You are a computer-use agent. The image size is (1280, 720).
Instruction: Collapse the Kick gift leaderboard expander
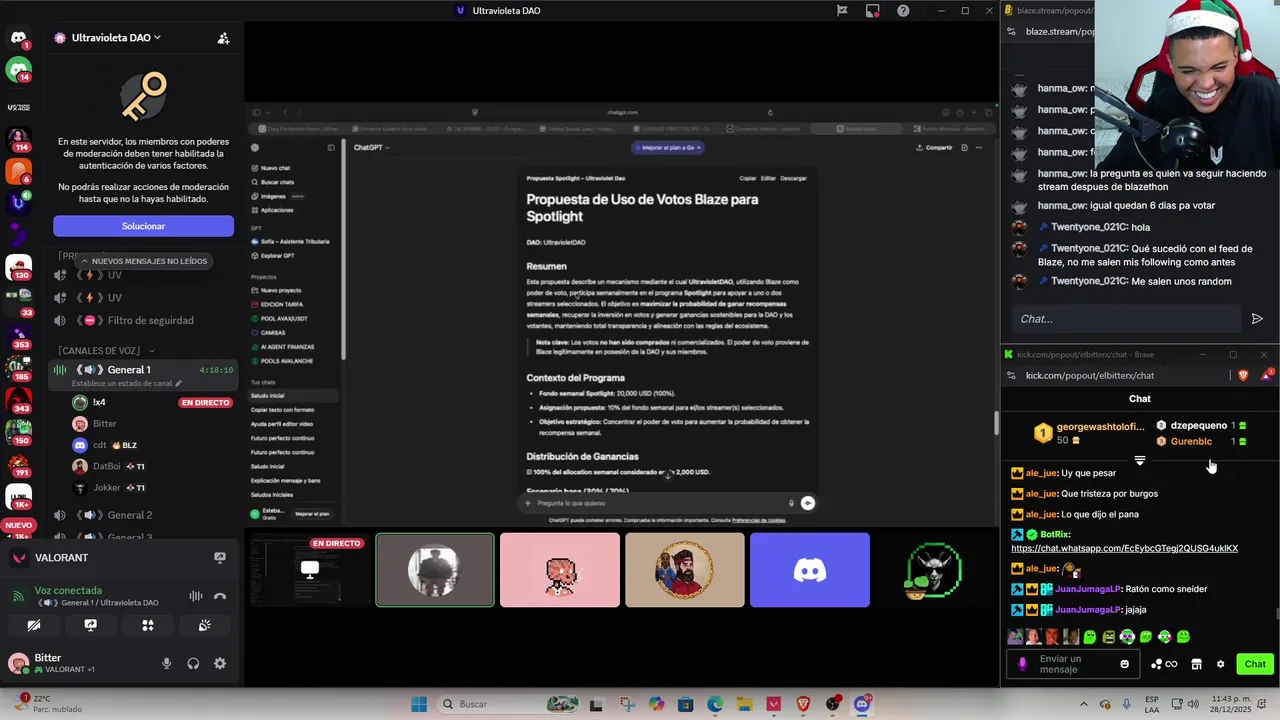pos(1140,461)
